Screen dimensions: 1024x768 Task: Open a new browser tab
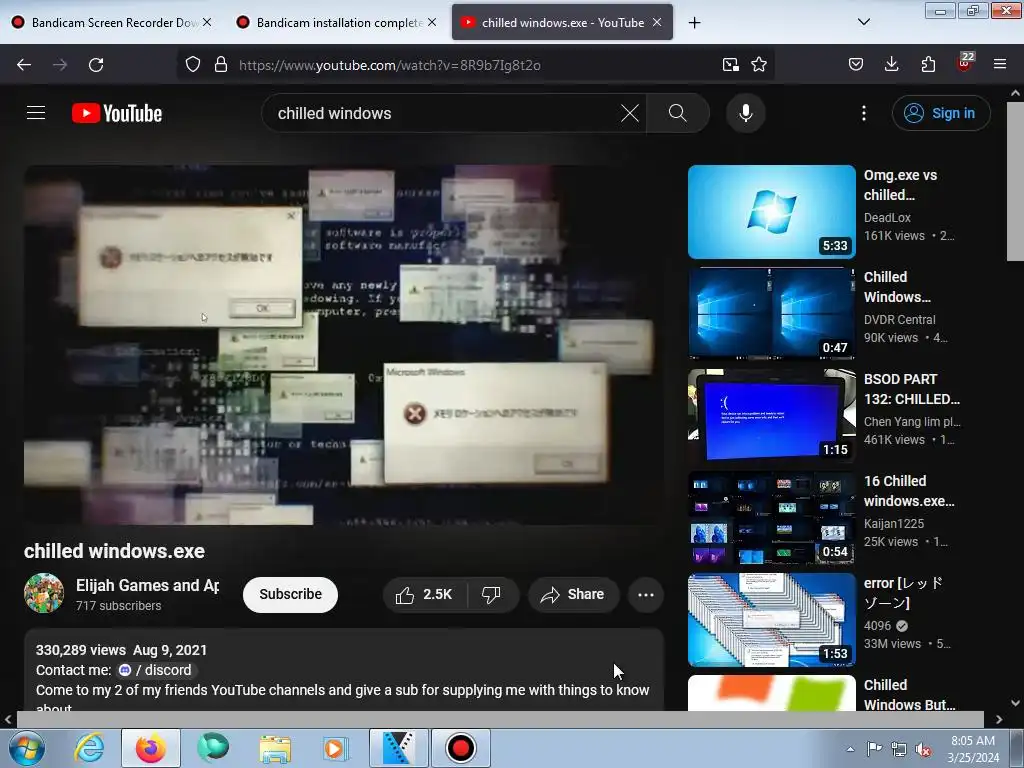pos(695,23)
